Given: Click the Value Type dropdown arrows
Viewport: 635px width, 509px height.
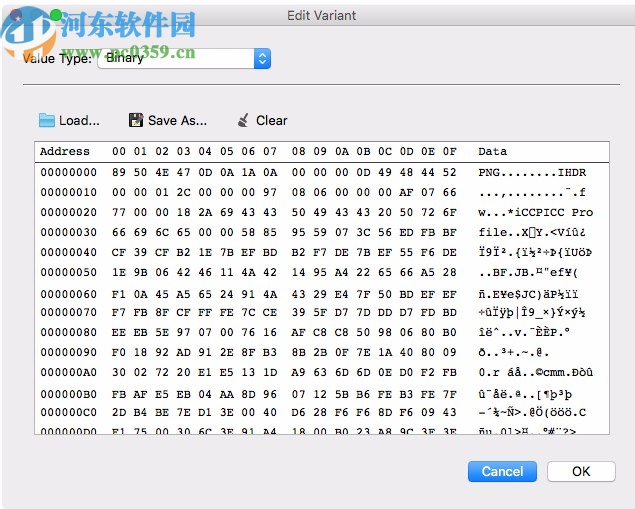Looking at the screenshot, I should (x=262, y=58).
